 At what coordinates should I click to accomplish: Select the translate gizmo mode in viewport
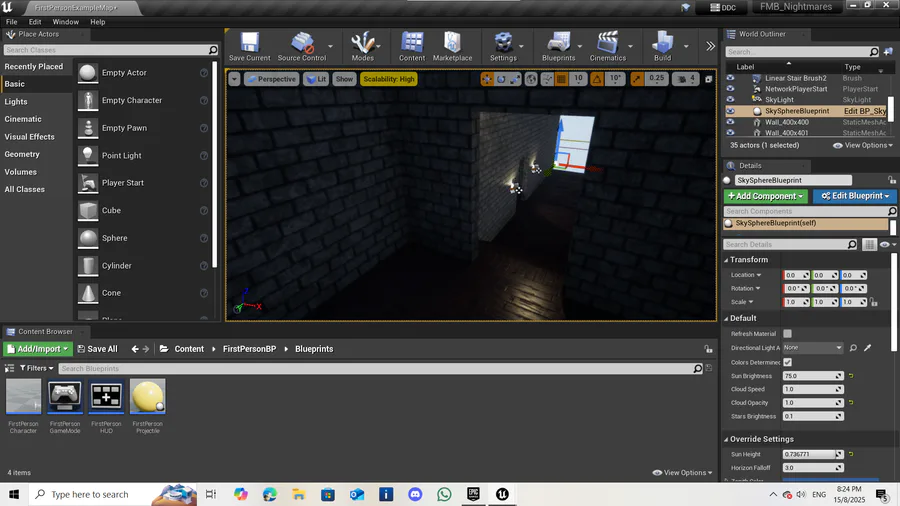coord(487,79)
